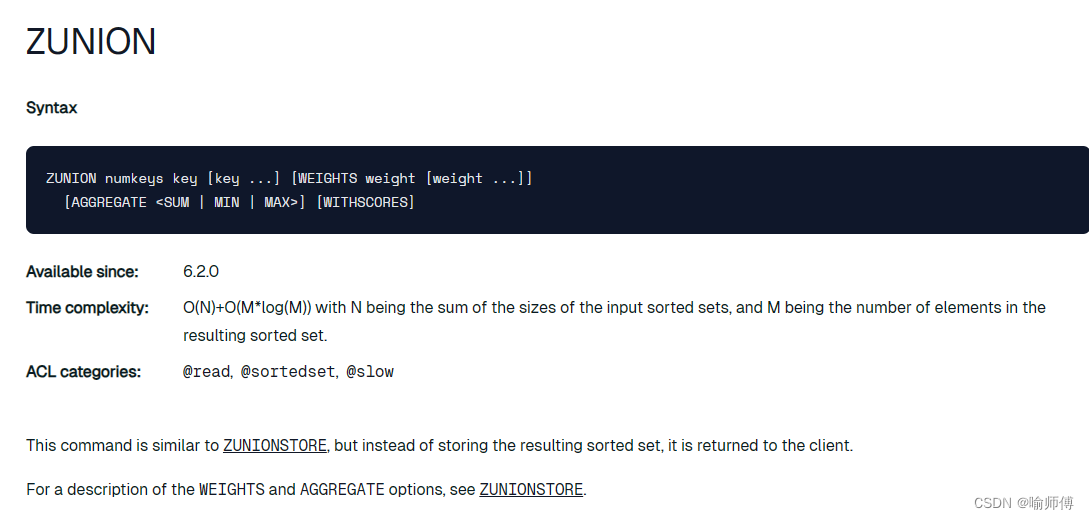Click the AGGREGATE option code line
1089x519 pixels.
pos(238,203)
